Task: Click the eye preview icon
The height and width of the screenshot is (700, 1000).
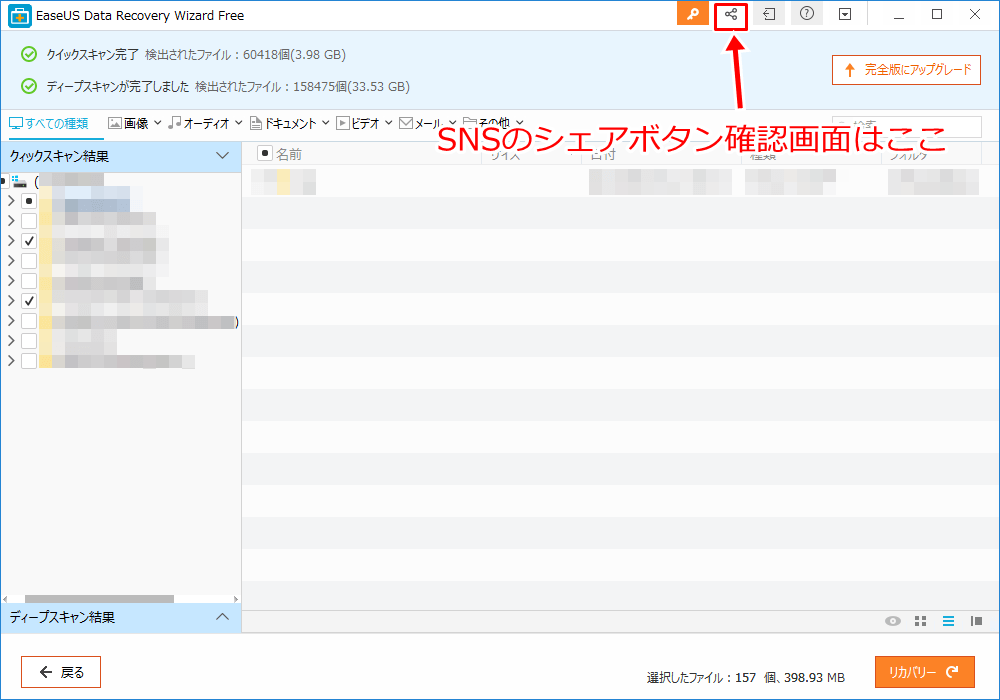Action: click(893, 621)
